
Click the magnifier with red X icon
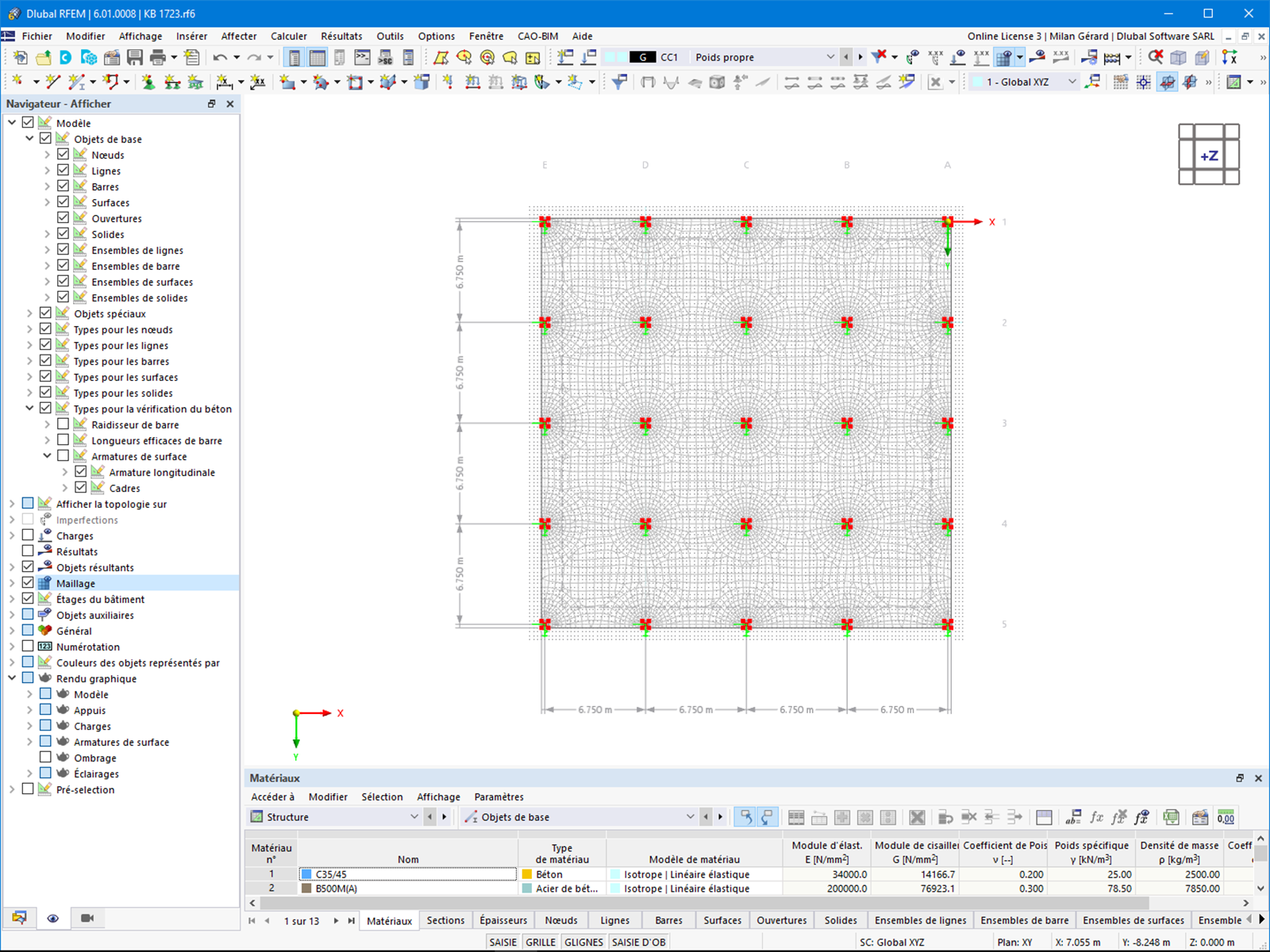(1156, 57)
